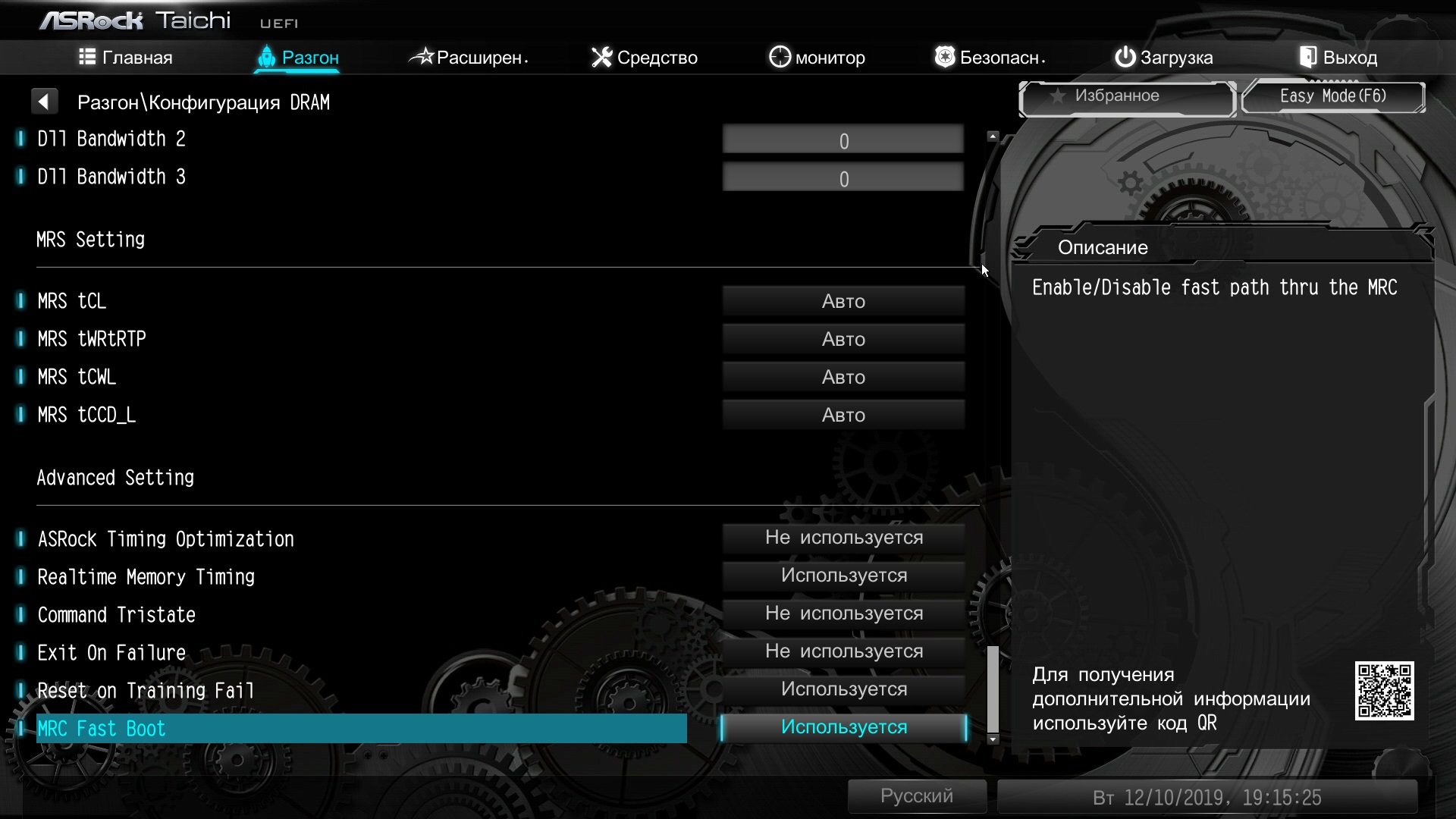
Task: Click the power icon on the Загрузка tab
Action: tap(1125, 57)
